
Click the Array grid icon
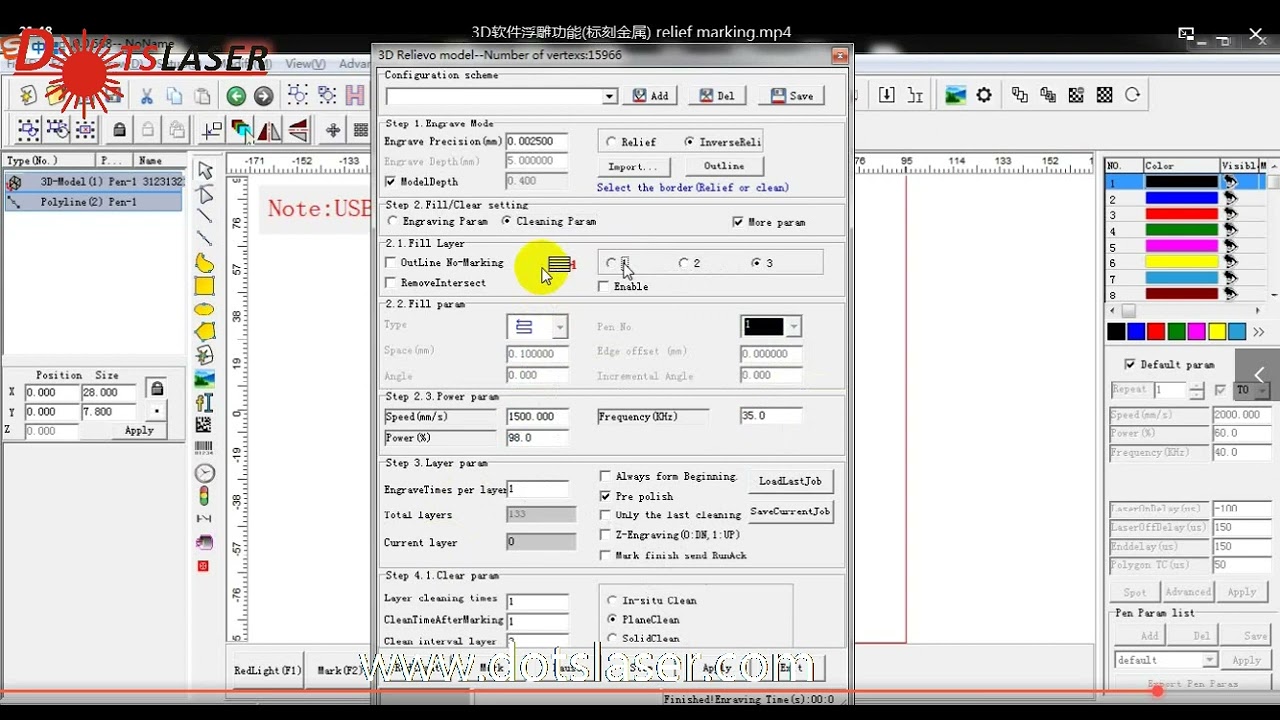(360, 130)
